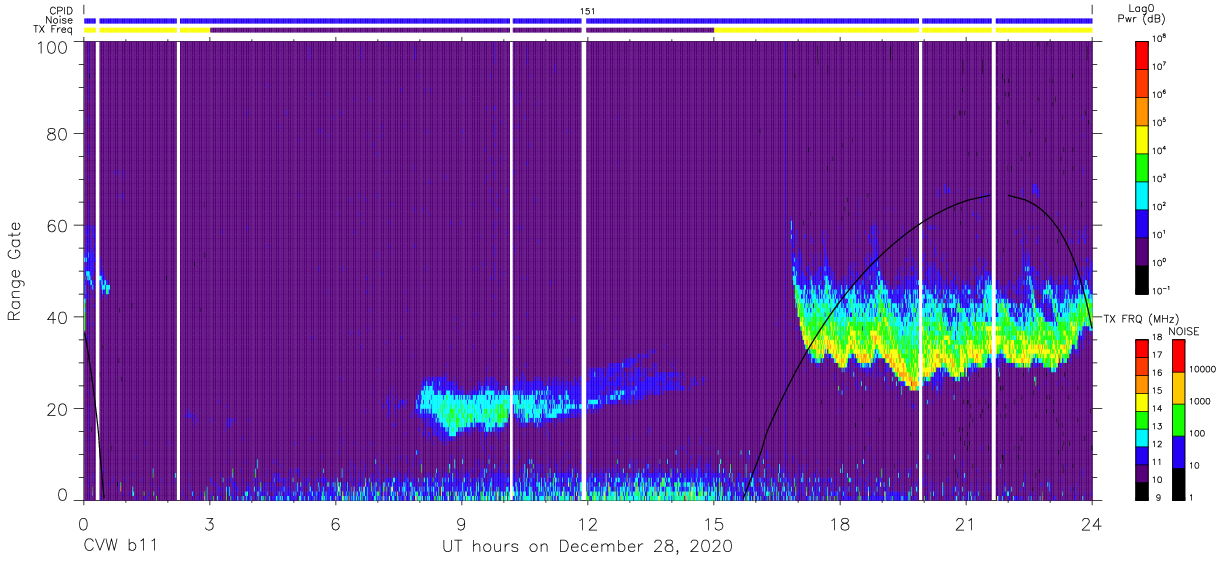Click the x-axis tick label '6'
This screenshot has height=567, width=1228.
click(336, 524)
